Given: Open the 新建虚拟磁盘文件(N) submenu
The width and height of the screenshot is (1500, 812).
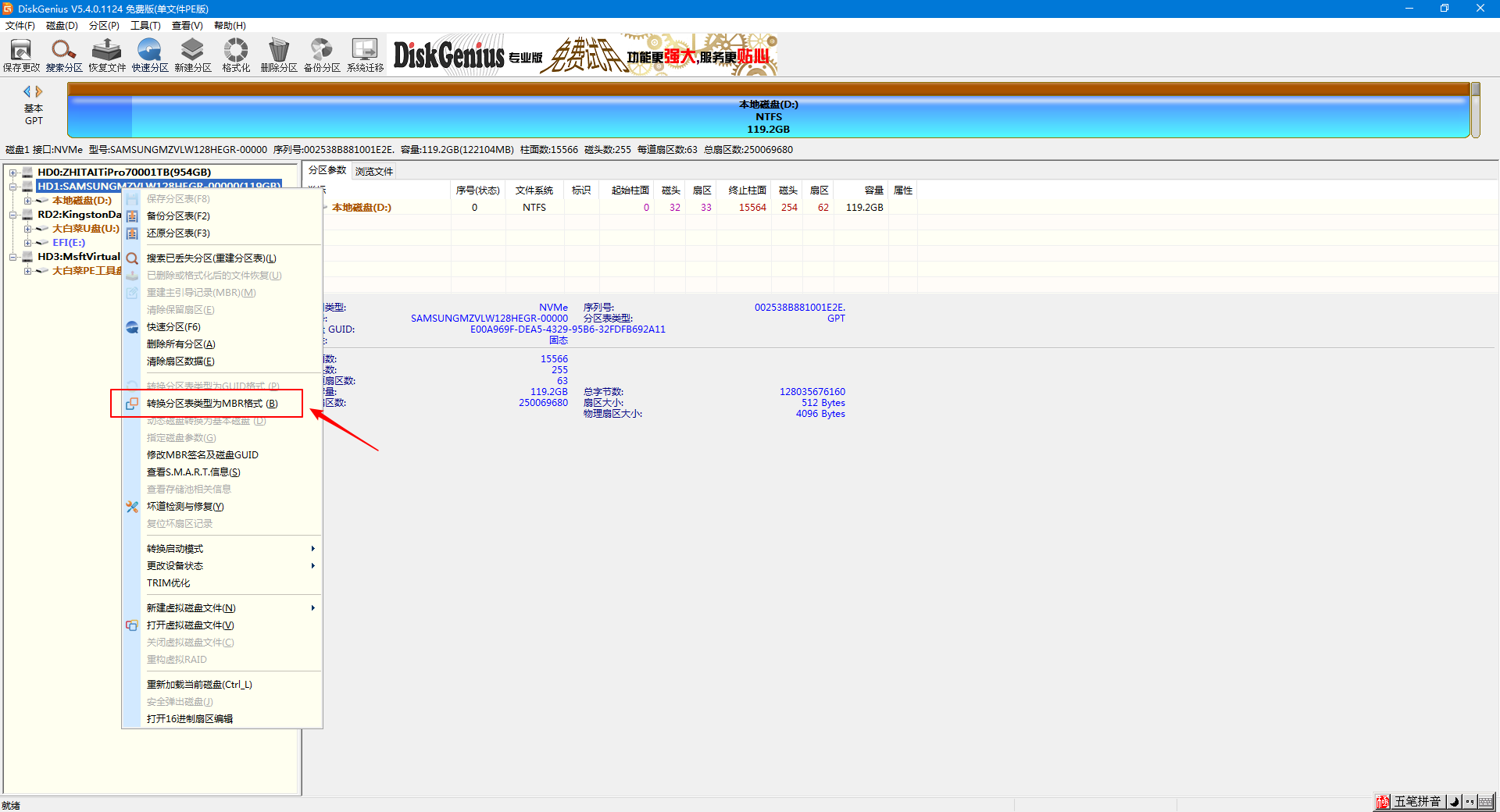Looking at the screenshot, I should pyautogui.click(x=222, y=608).
